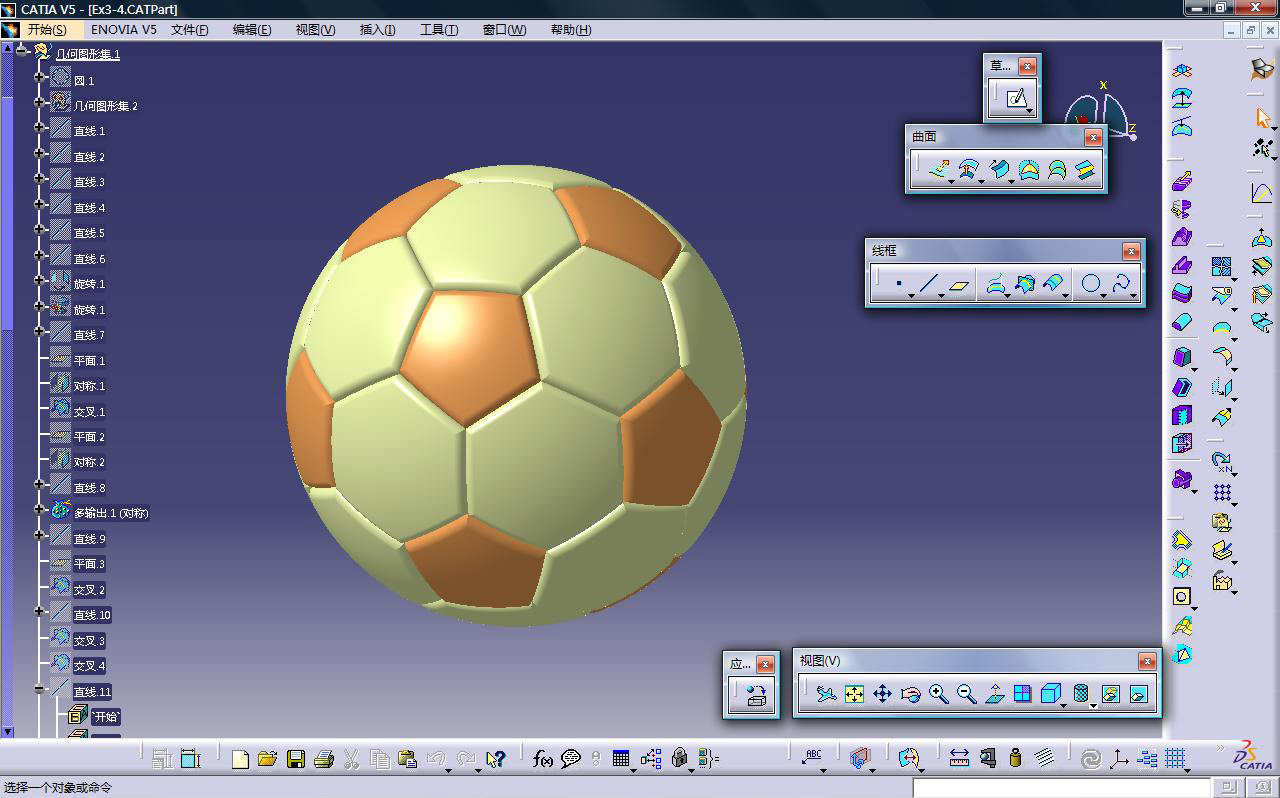Click the Zoom In magnifier icon
This screenshot has width=1280, height=798.
click(938, 694)
